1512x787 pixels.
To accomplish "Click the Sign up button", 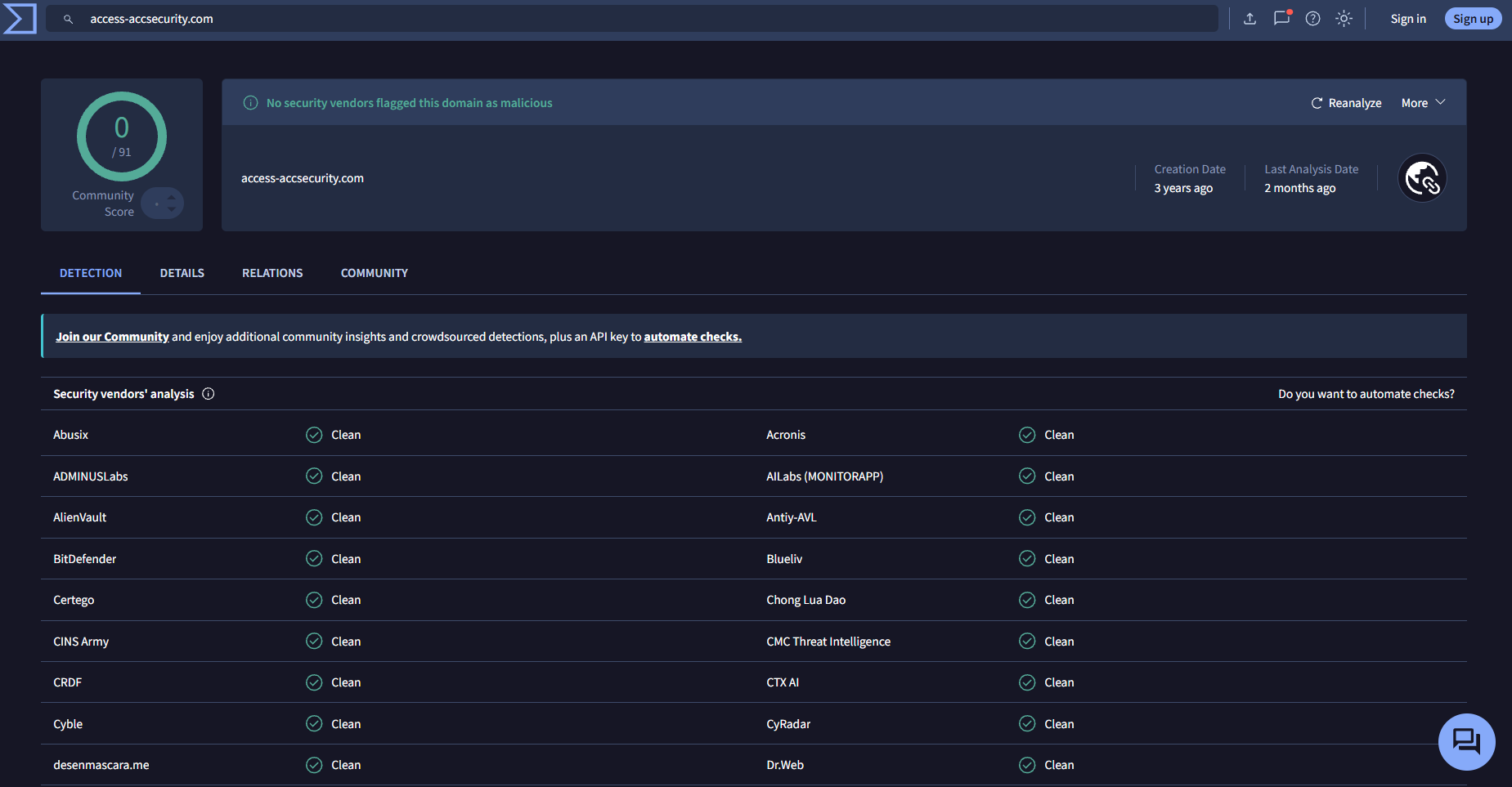I will point(1473,19).
